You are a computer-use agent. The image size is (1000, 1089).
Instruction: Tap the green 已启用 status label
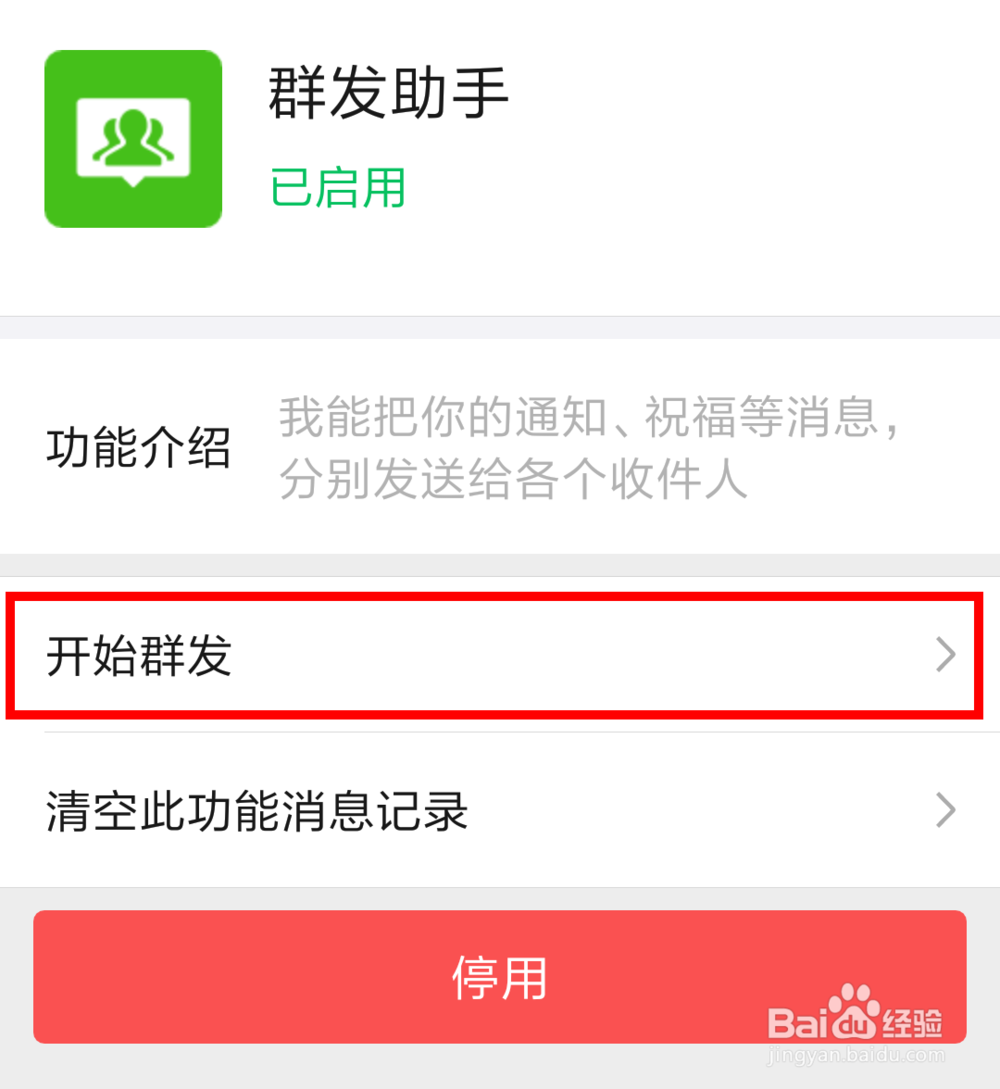(x=338, y=188)
